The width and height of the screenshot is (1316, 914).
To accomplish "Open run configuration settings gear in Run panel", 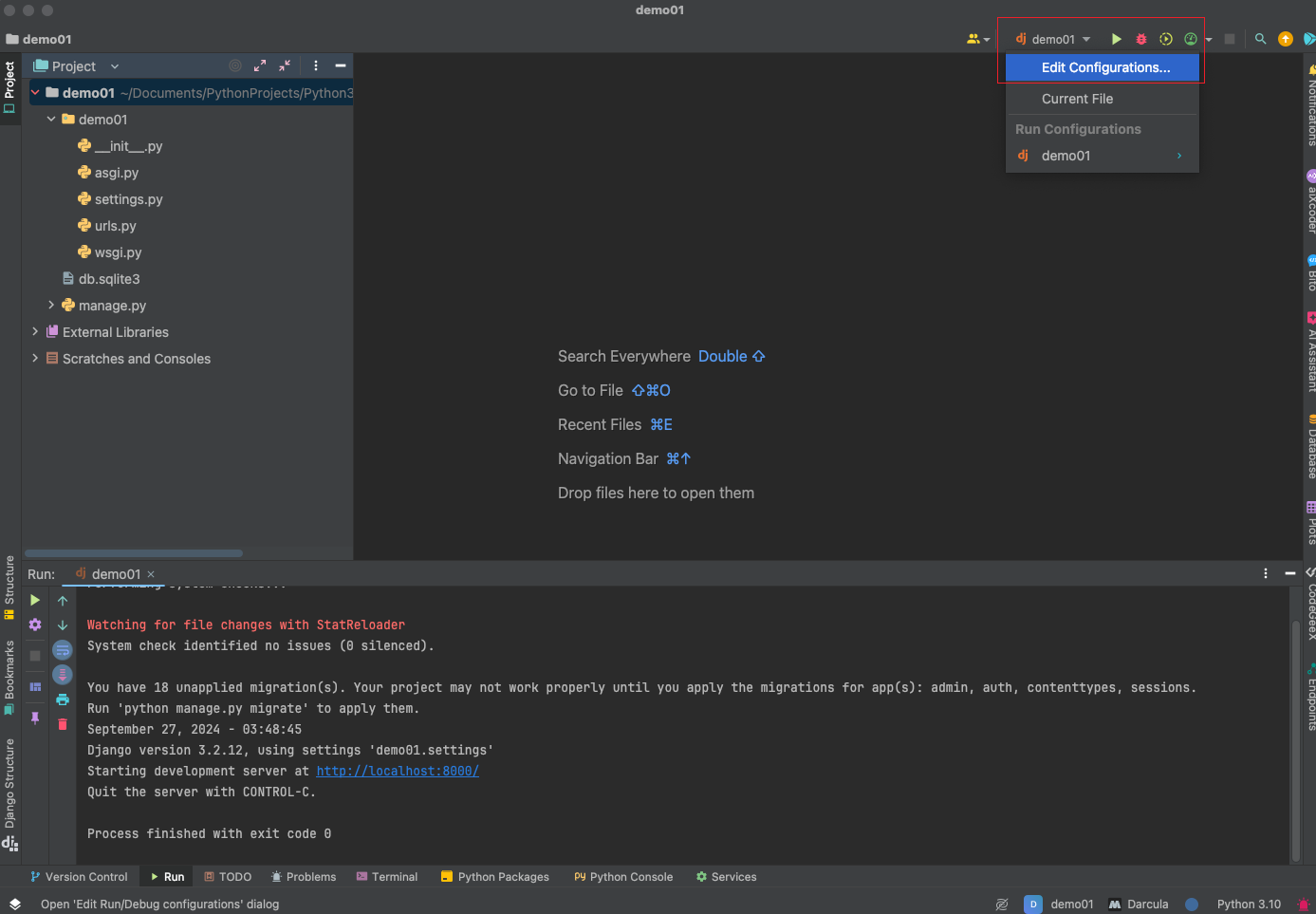I will [x=35, y=625].
